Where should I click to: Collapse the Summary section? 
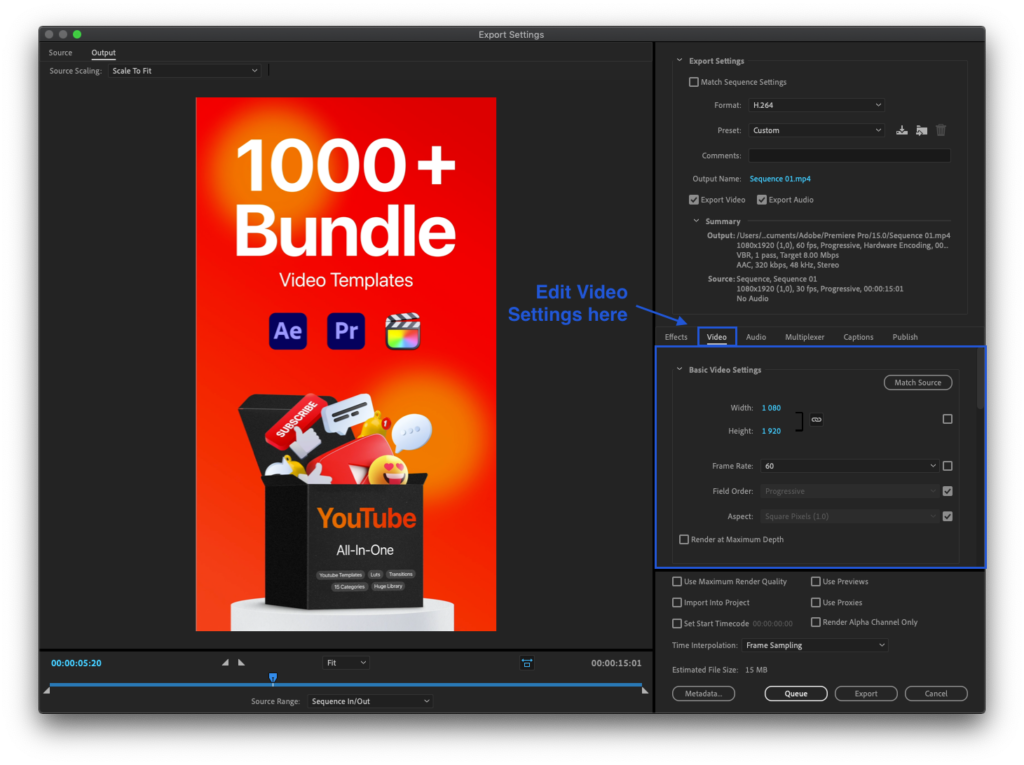[696, 221]
